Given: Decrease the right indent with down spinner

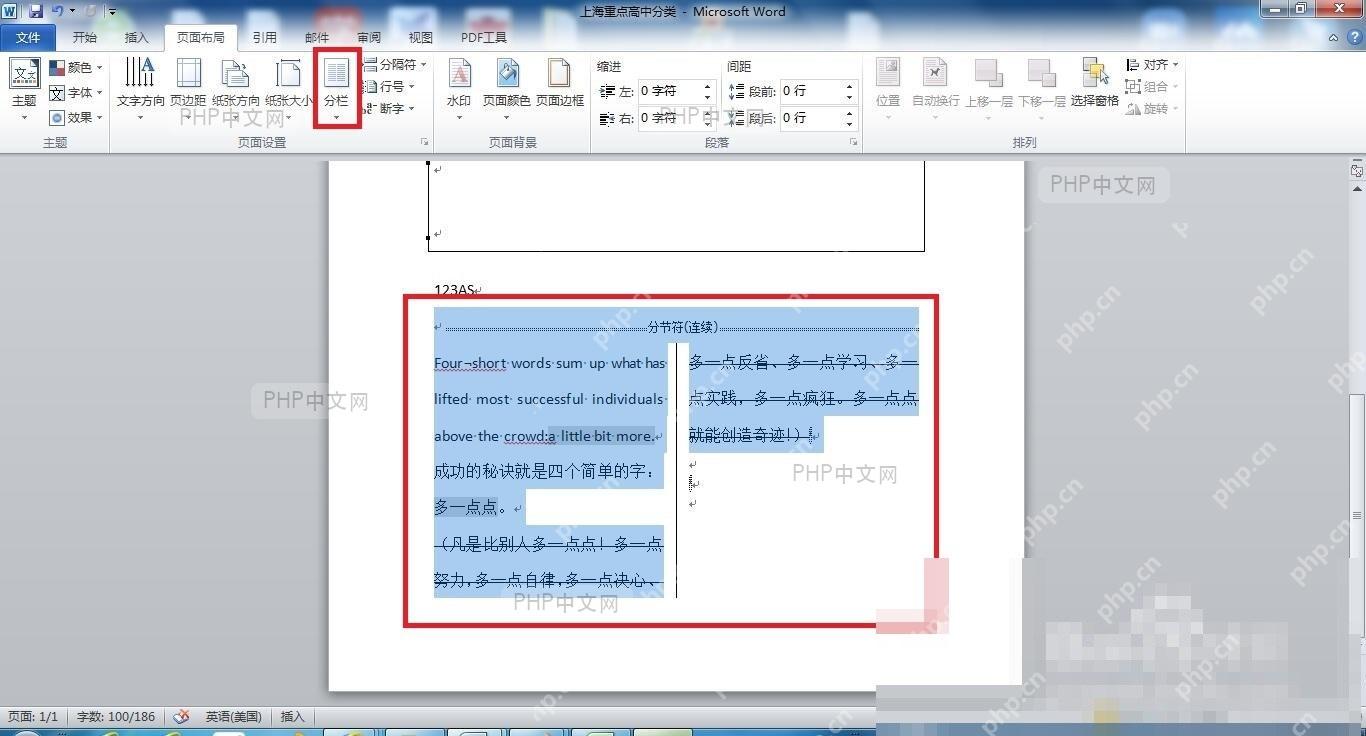Looking at the screenshot, I should [708, 124].
